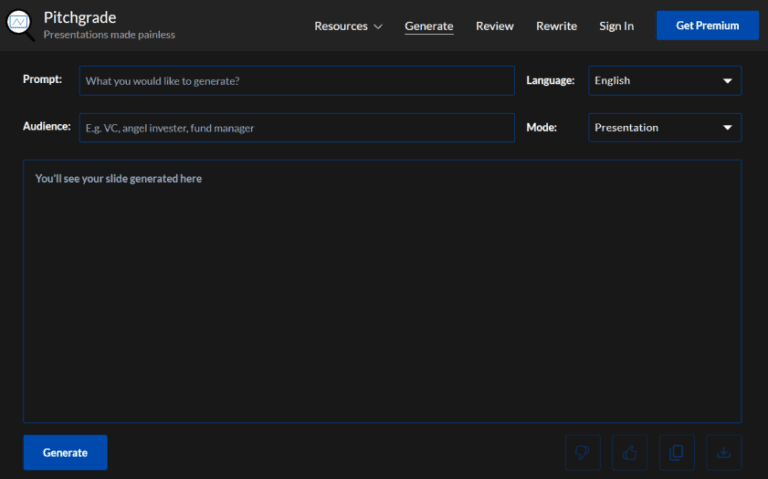Viewport: 768px width, 479px height.
Task: Open the Mode dropdown showing Presentation
Action: [665, 128]
